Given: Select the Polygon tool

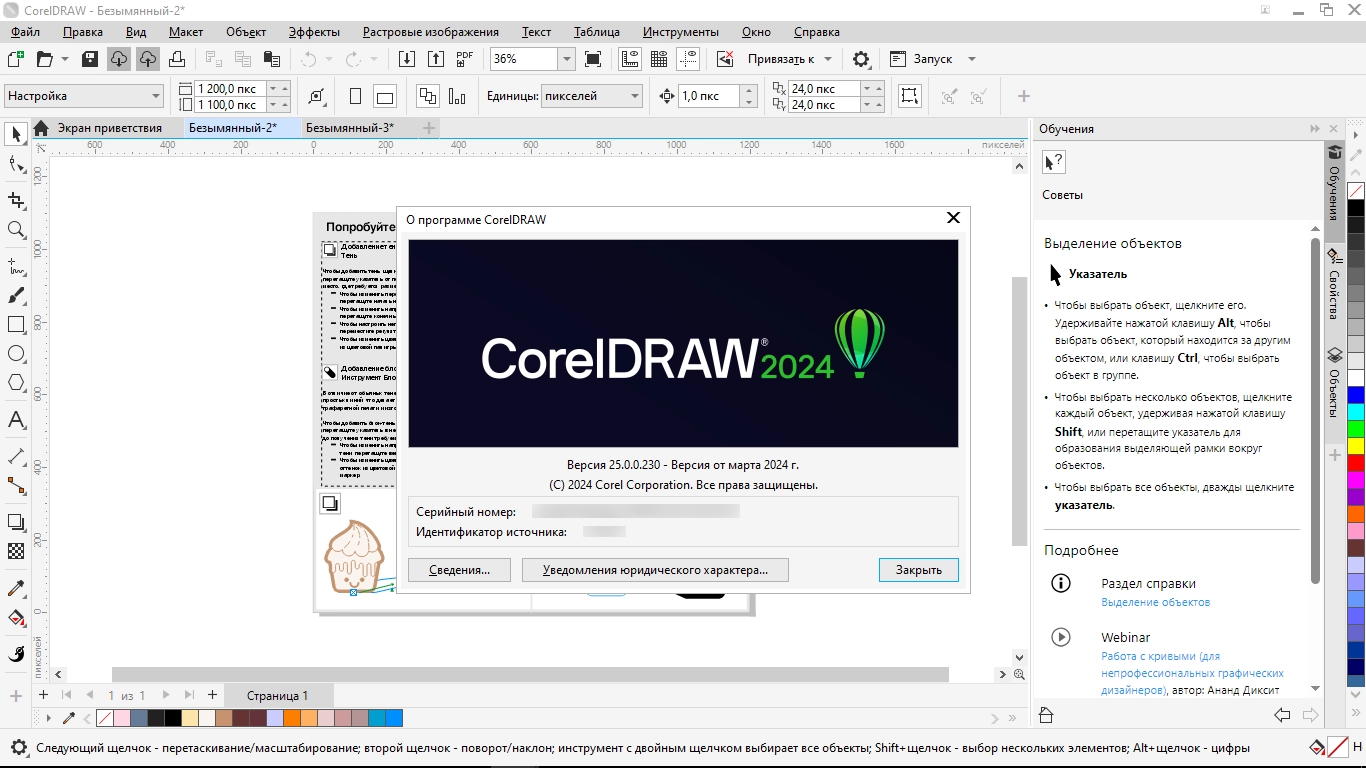Looking at the screenshot, I should coord(16,383).
